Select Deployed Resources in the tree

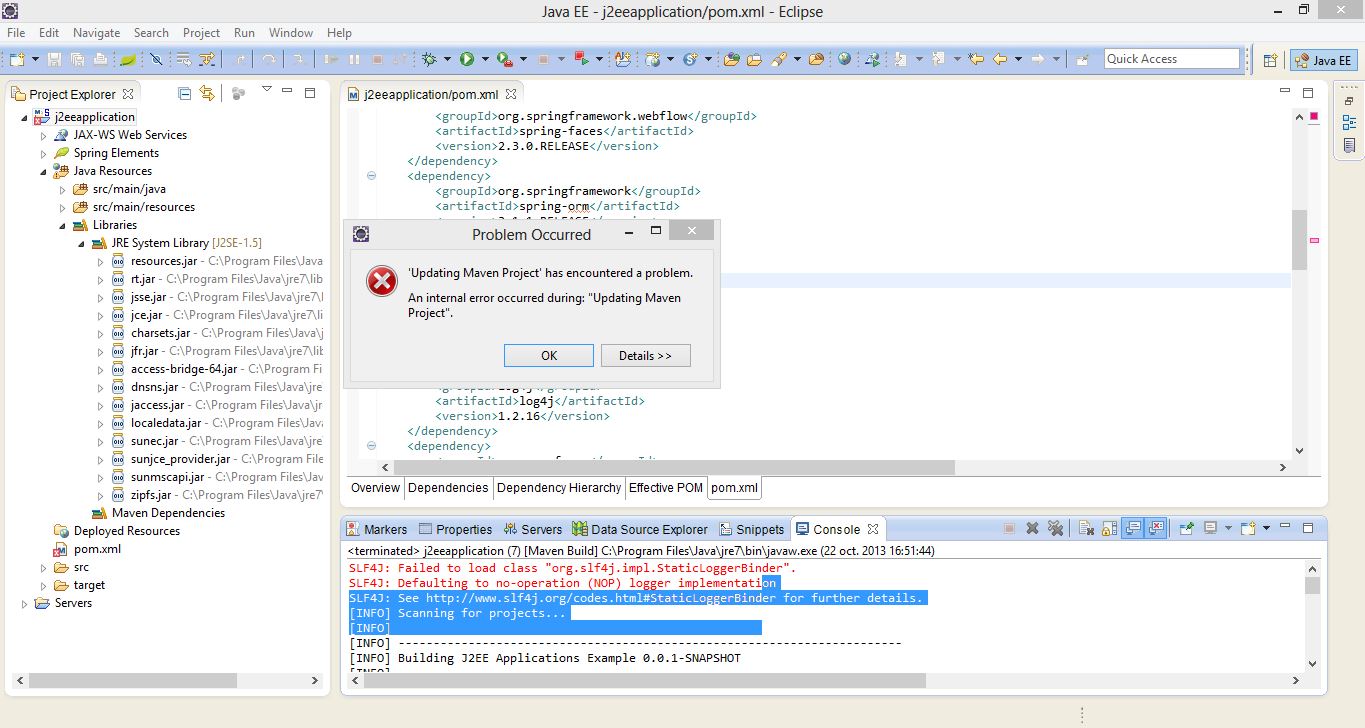click(126, 531)
